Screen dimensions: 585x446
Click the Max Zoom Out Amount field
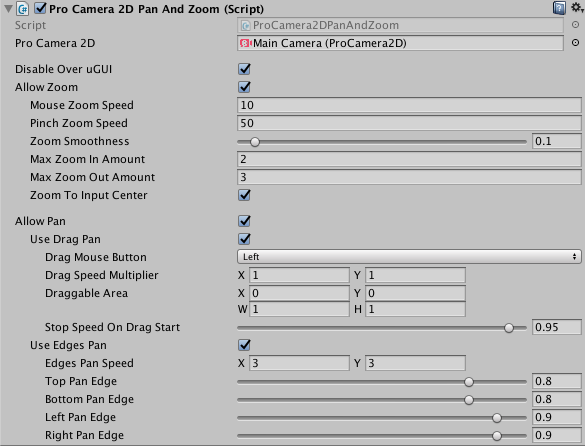409,177
